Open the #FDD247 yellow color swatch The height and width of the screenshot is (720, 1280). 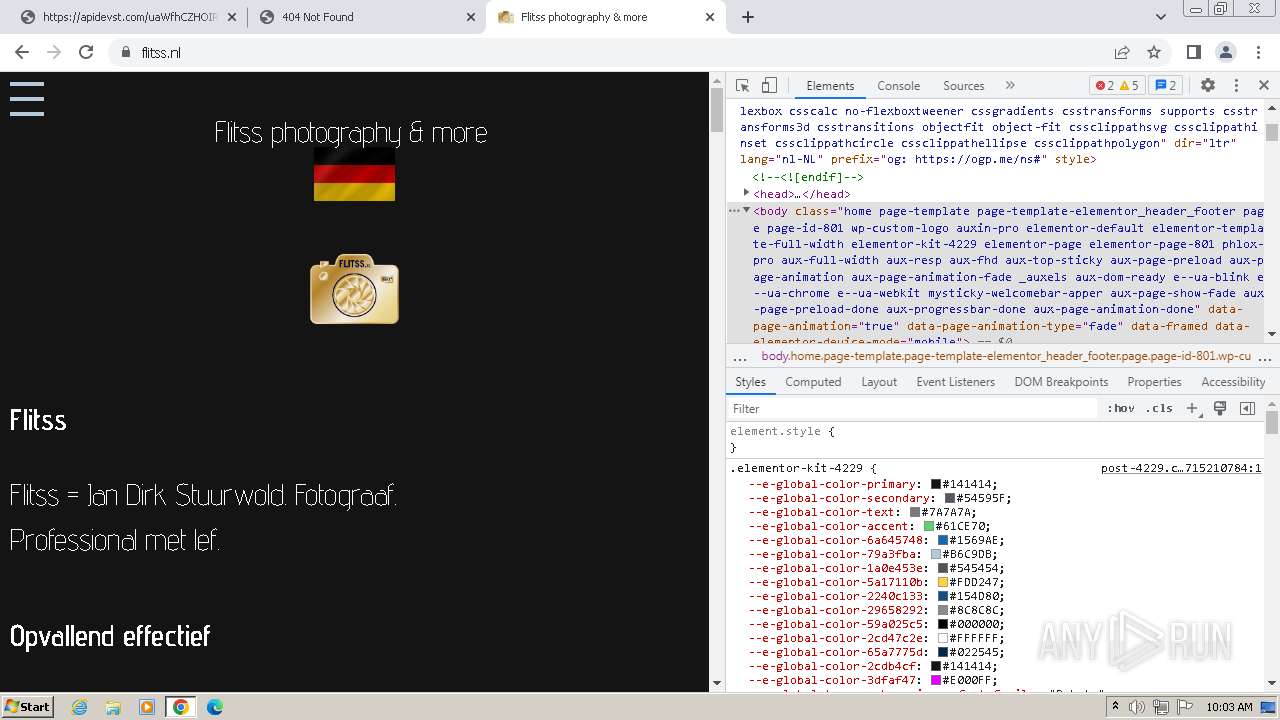click(x=943, y=582)
